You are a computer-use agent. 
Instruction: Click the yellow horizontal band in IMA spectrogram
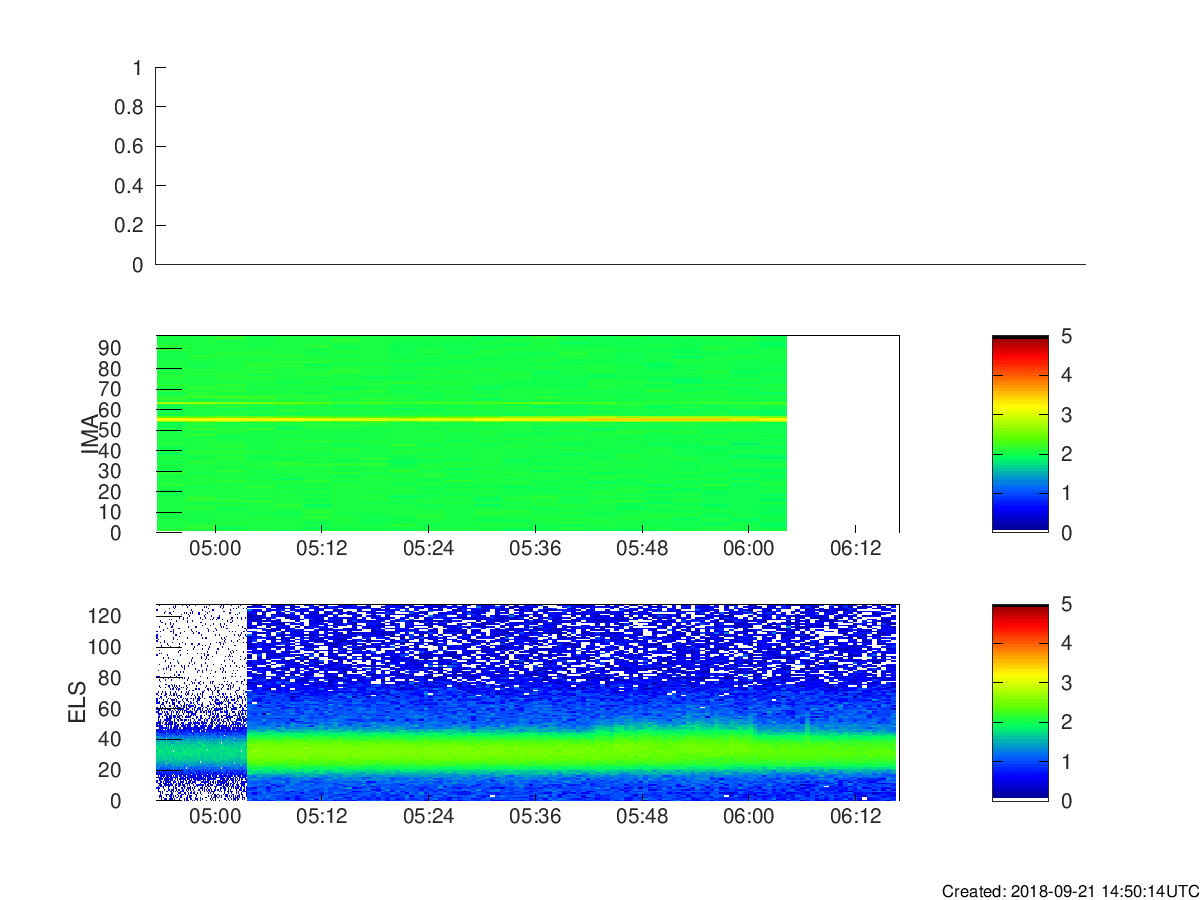[x=471, y=419]
